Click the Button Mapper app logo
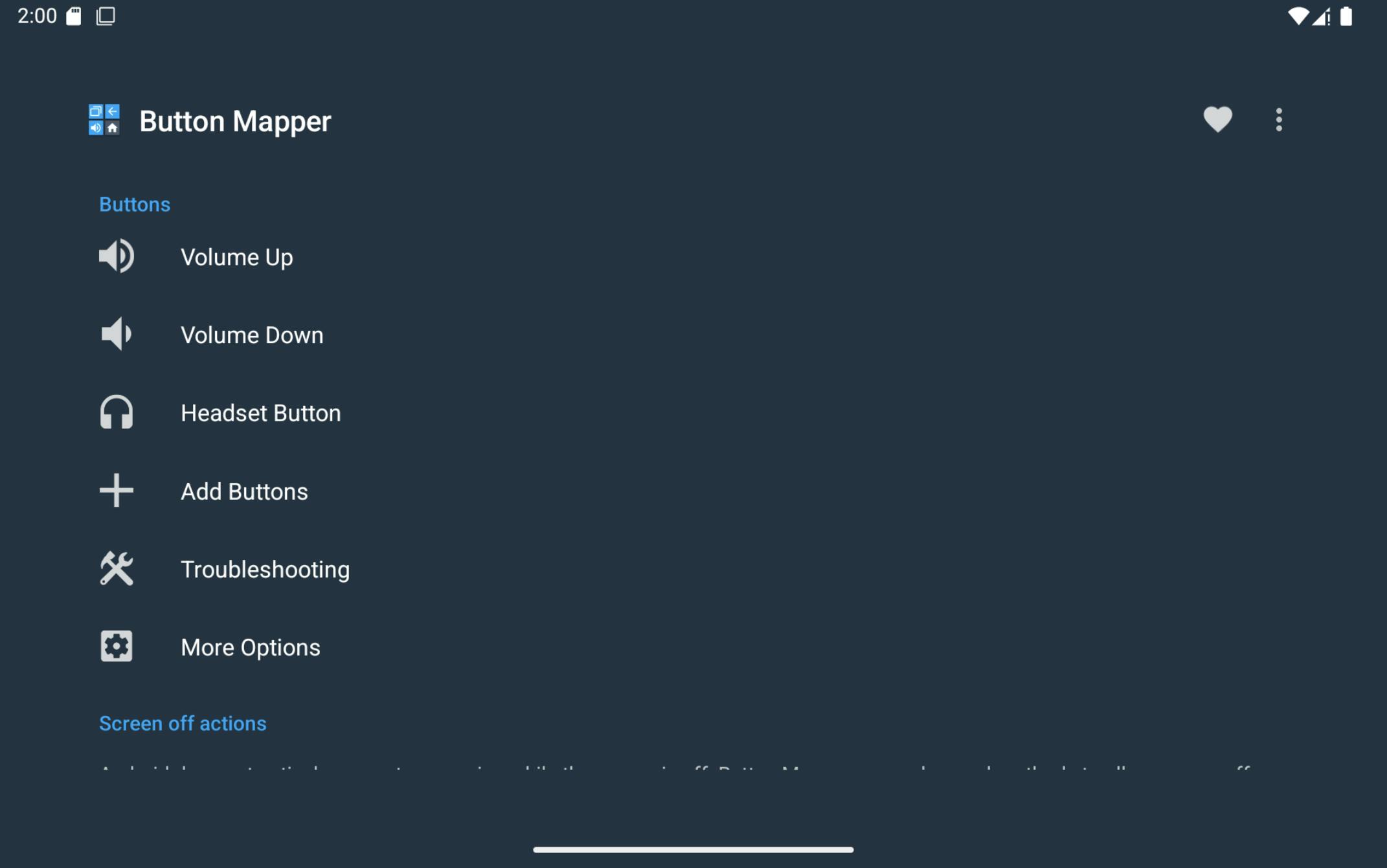The width and height of the screenshot is (1387, 868). coord(104,120)
